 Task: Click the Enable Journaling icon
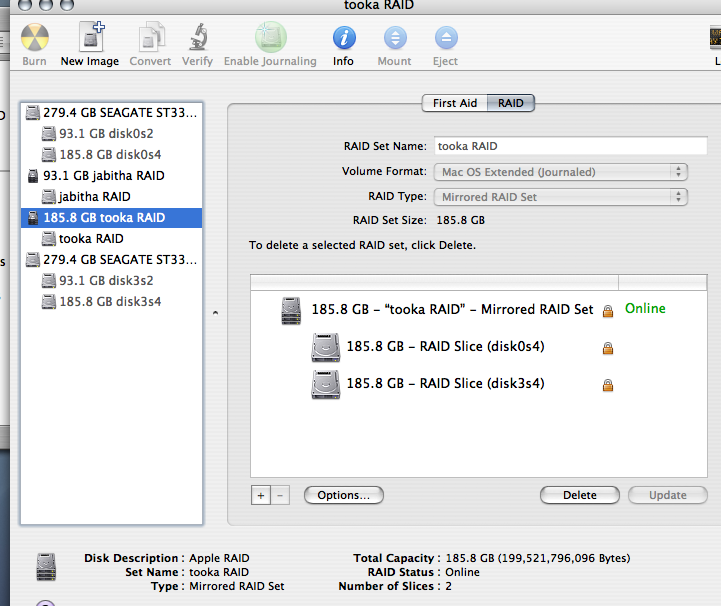coord(271,37)
